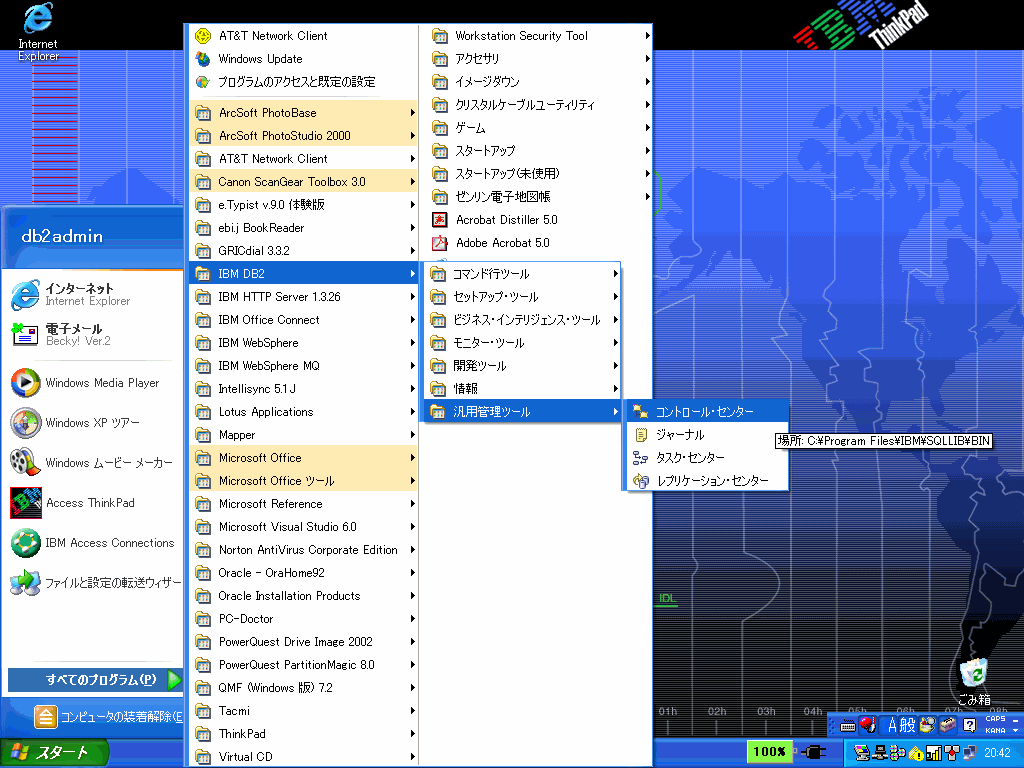
Task: Open Control Center (コントロール・センター) entry
Action: tap(707, 411)
